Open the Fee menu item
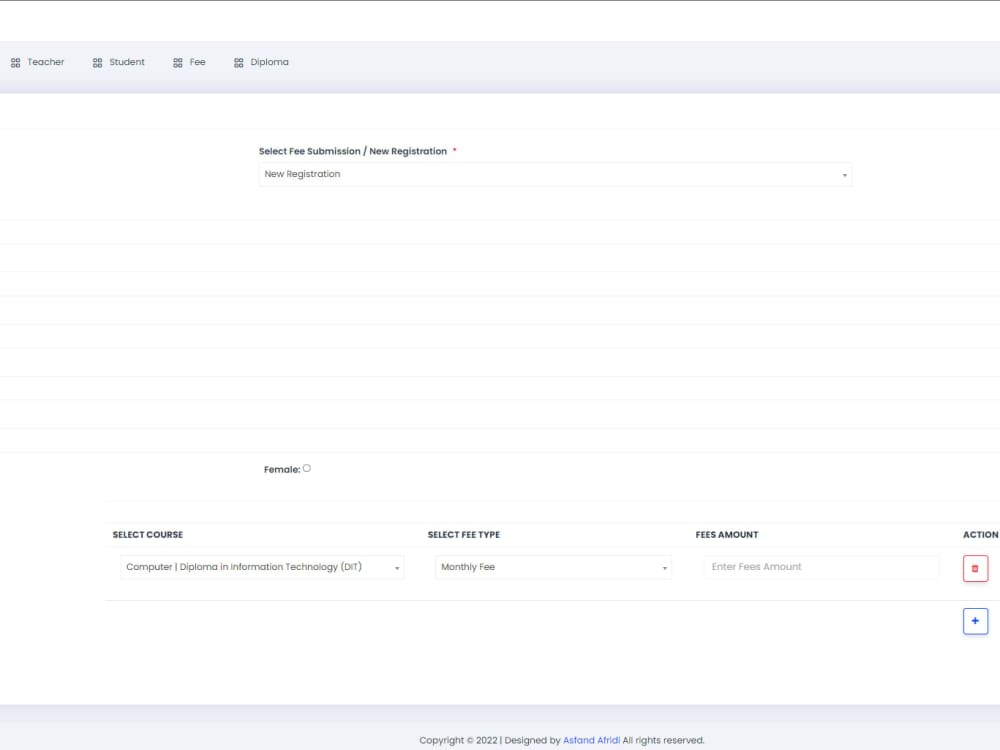Image resolution: width=1000 pixels, height=750 pixels. tap(197, 62)
